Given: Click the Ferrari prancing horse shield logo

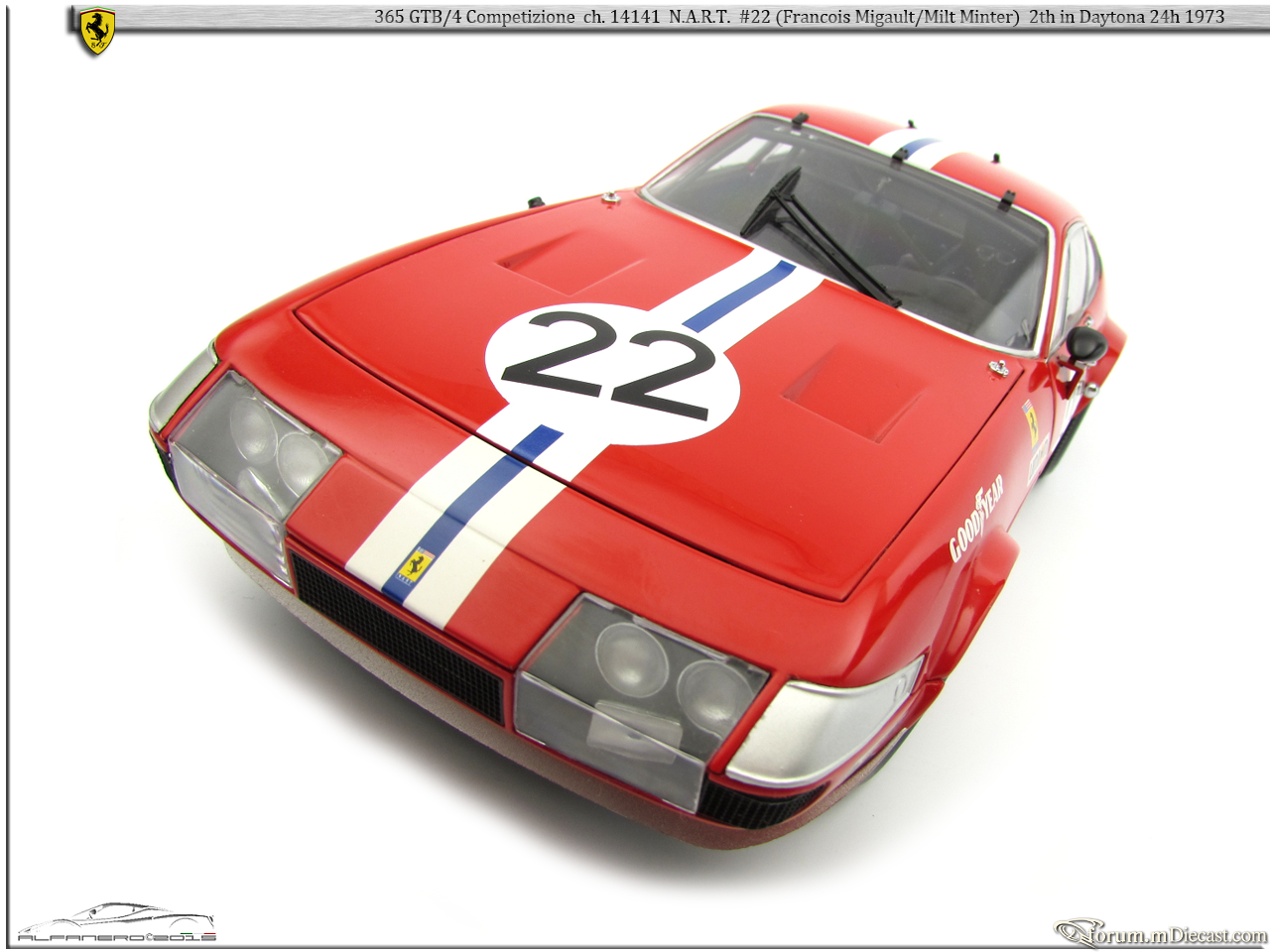Looking at the screenshot, I should coord(97,32).
